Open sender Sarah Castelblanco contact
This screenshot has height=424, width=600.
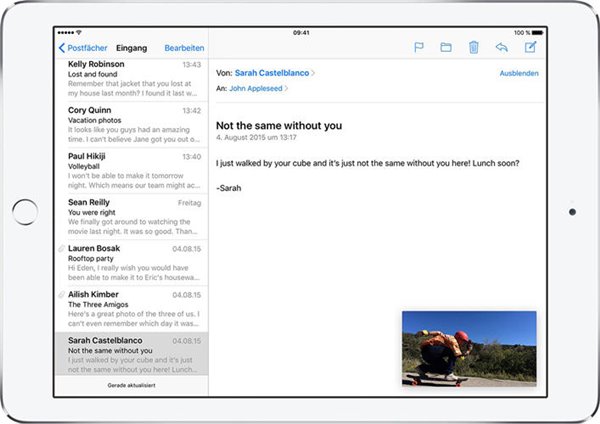(x=273, y=73)
